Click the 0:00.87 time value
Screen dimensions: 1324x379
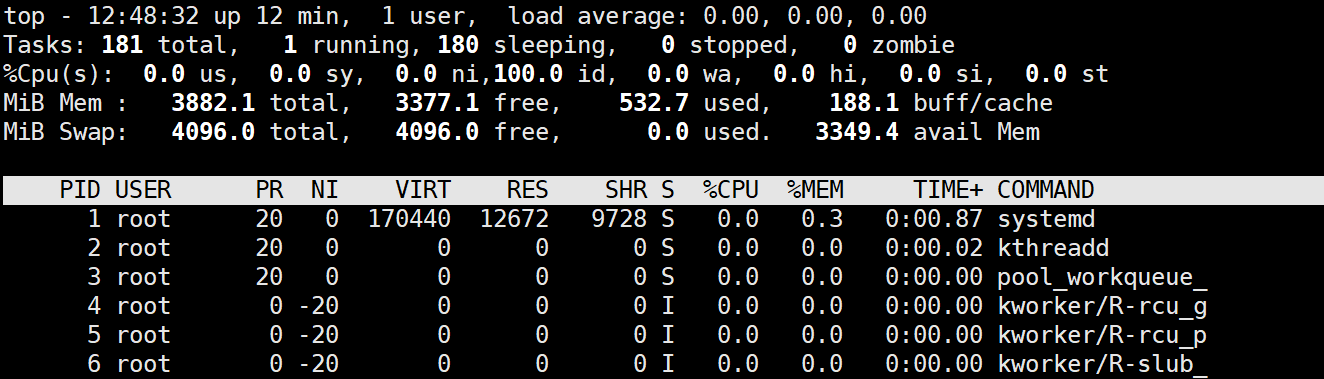click(x=934, y=219)
